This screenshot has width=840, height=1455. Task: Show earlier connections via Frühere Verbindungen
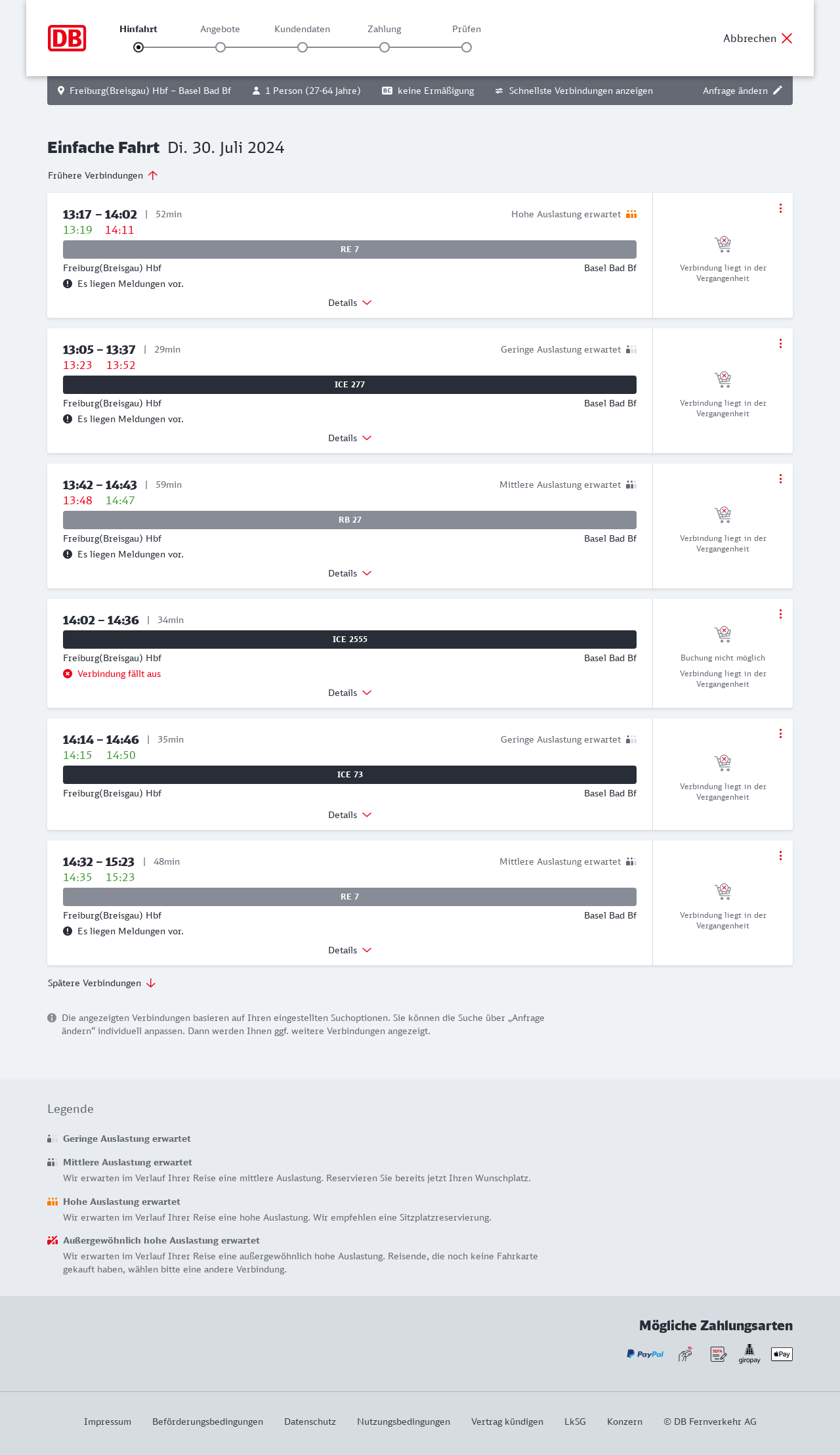click(x=103, y=175)
